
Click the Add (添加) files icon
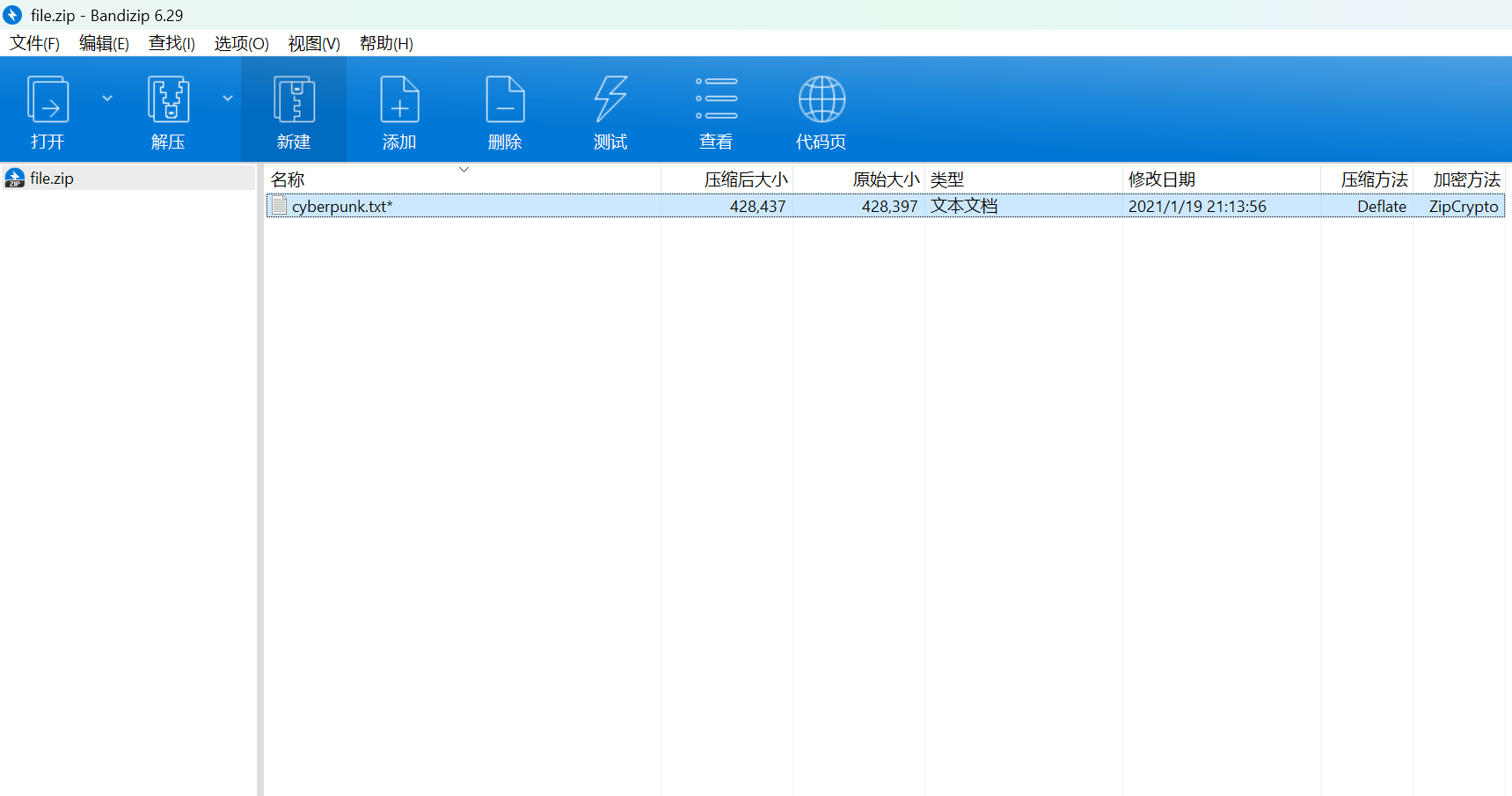399,99
